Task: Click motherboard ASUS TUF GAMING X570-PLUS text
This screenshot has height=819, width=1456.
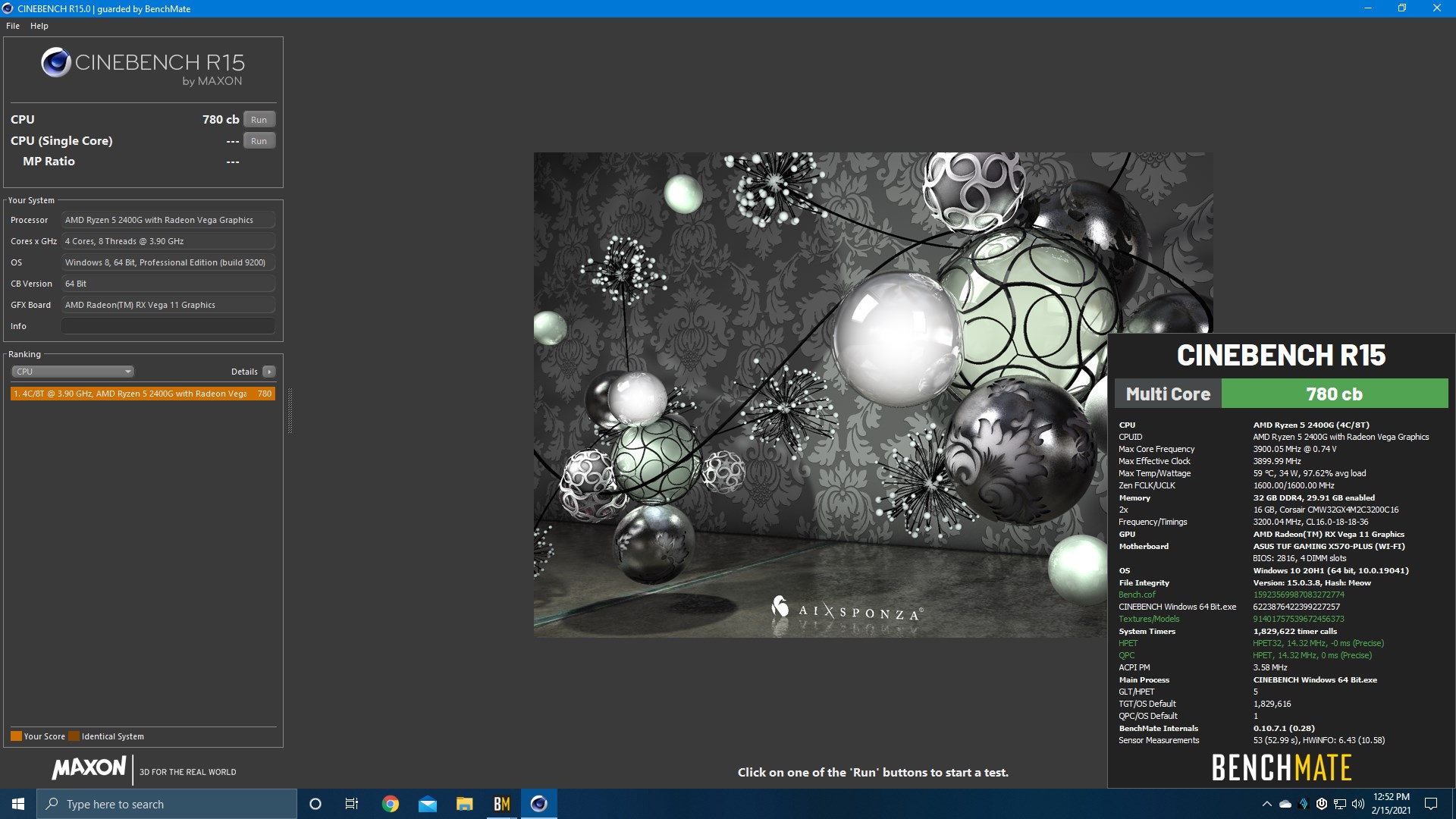Action: click(x=1329, y=546)
